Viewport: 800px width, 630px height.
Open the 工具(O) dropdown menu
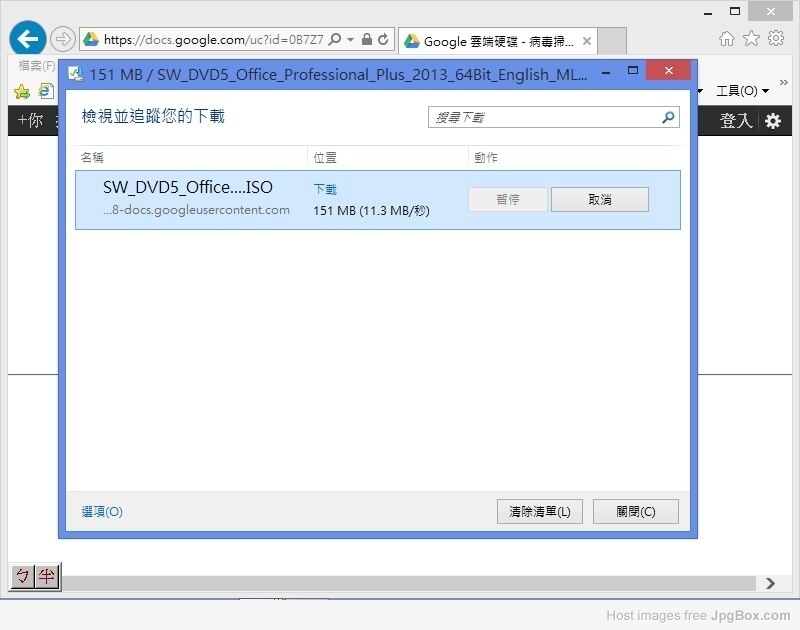click(742, 91)
